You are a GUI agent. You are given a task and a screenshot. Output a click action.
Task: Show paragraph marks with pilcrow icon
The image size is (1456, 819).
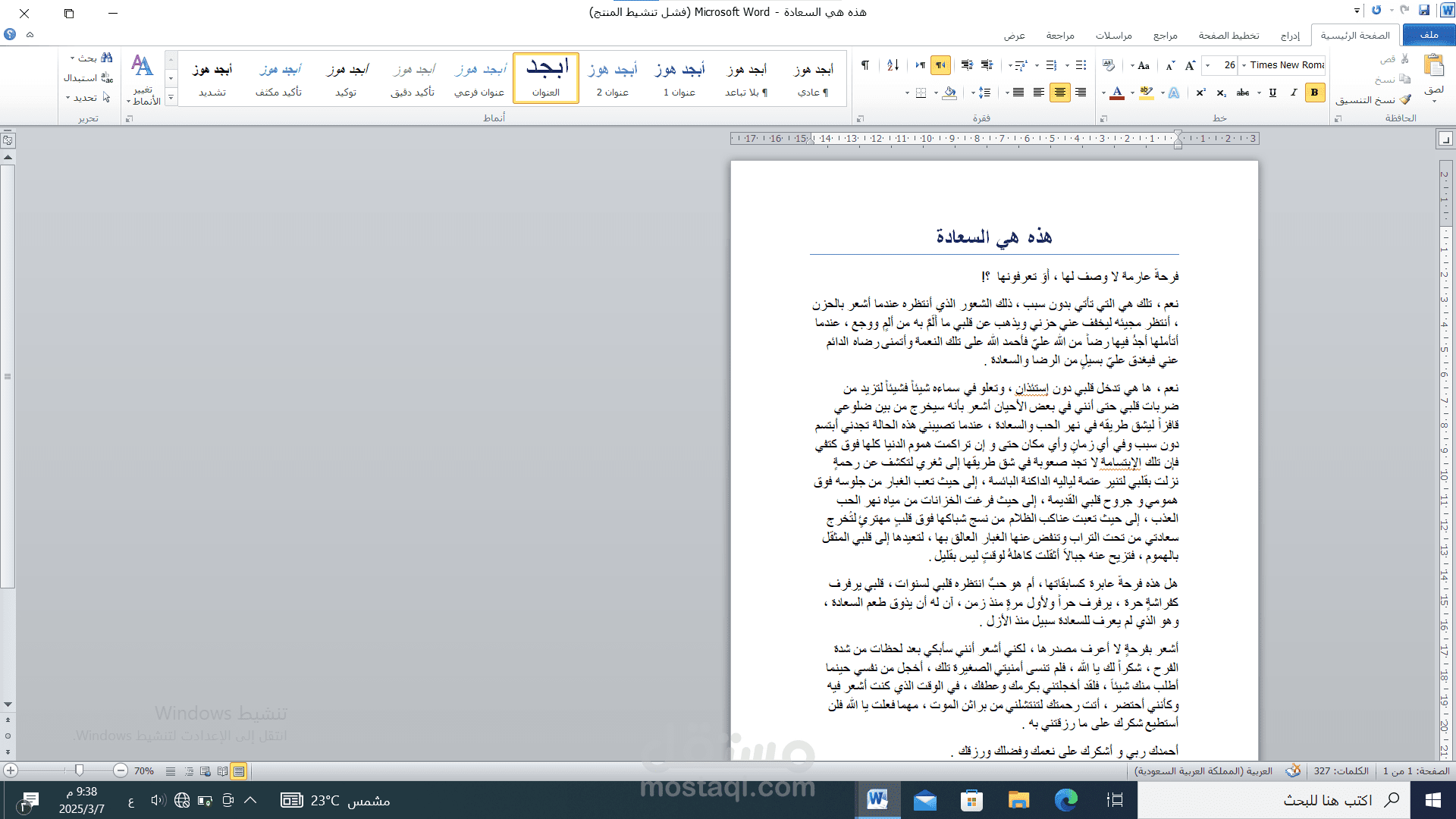pos(865,65)
